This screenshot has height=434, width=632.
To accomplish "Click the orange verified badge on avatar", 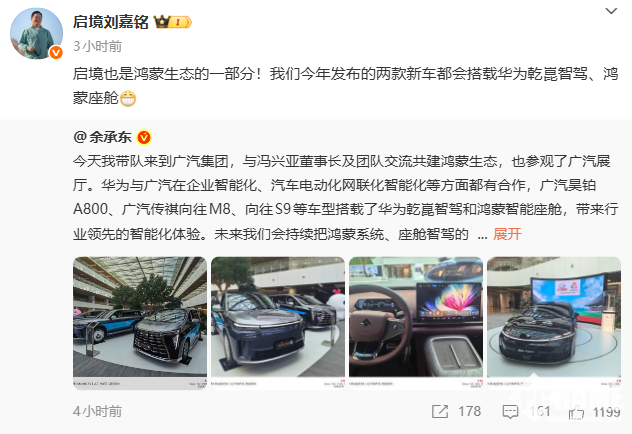I will [x=56, y=53].
